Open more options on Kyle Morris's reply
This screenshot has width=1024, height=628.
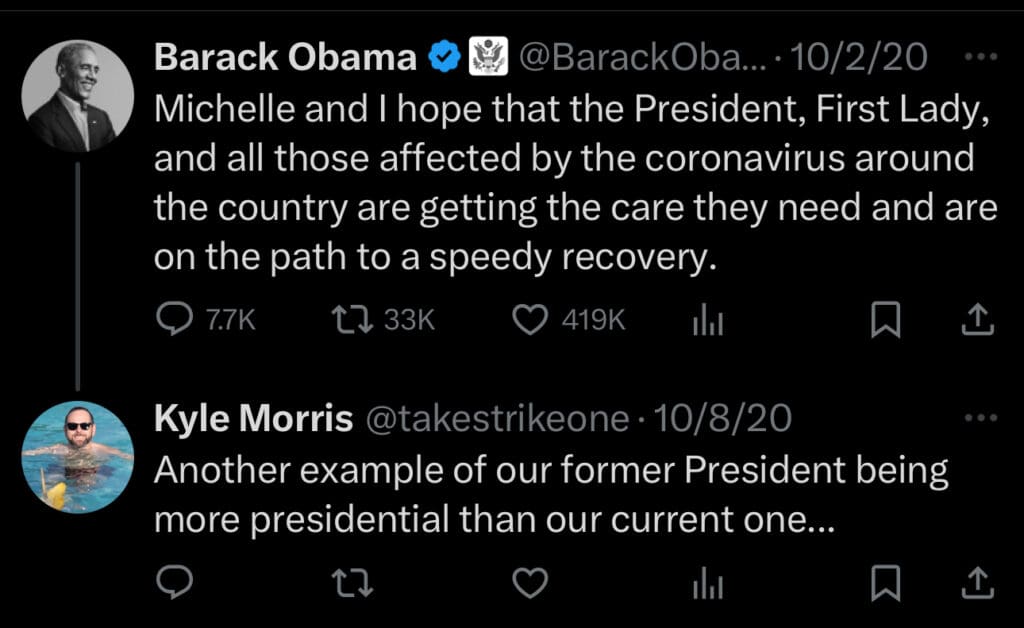[x=975, y=418]
